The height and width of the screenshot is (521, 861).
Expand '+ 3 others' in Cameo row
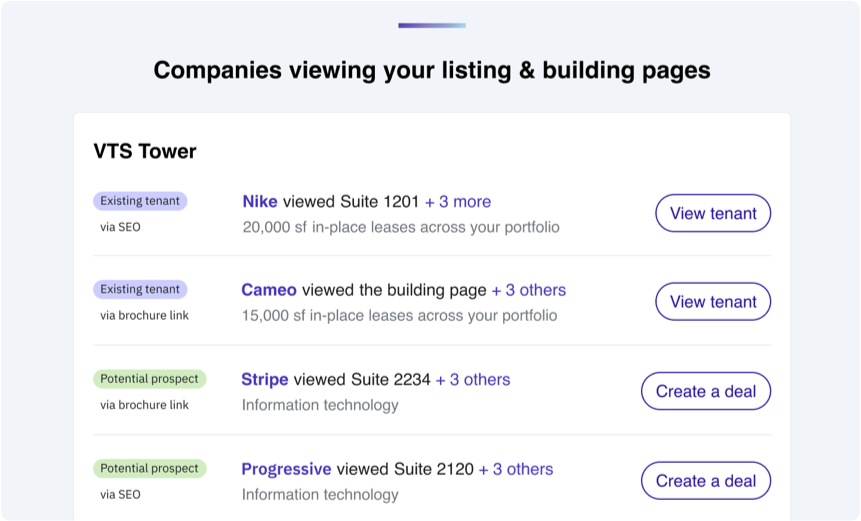pos(528,290)
